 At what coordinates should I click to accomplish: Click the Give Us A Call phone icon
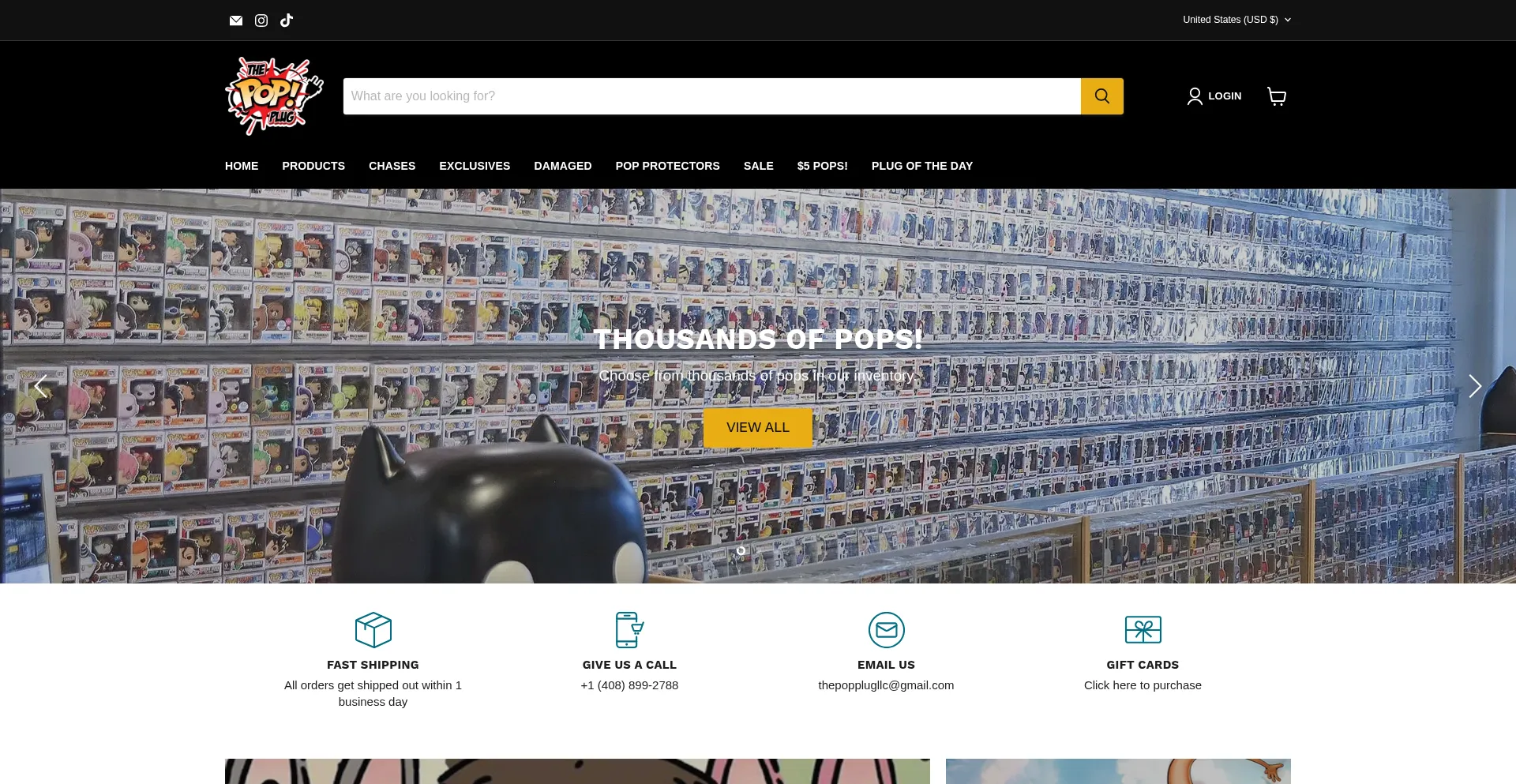[x=629, y=630]
